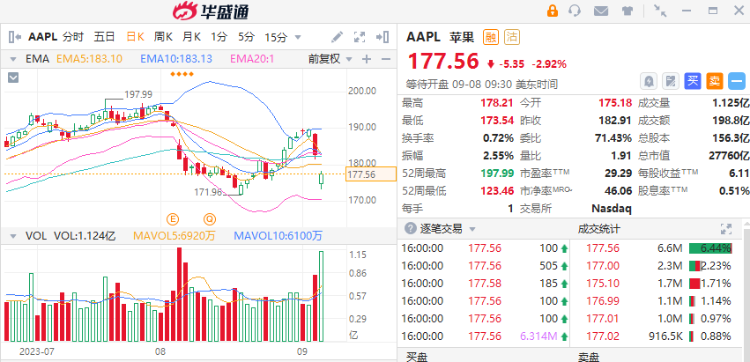Open the skin theme shirt icon

tap(627, 11)
